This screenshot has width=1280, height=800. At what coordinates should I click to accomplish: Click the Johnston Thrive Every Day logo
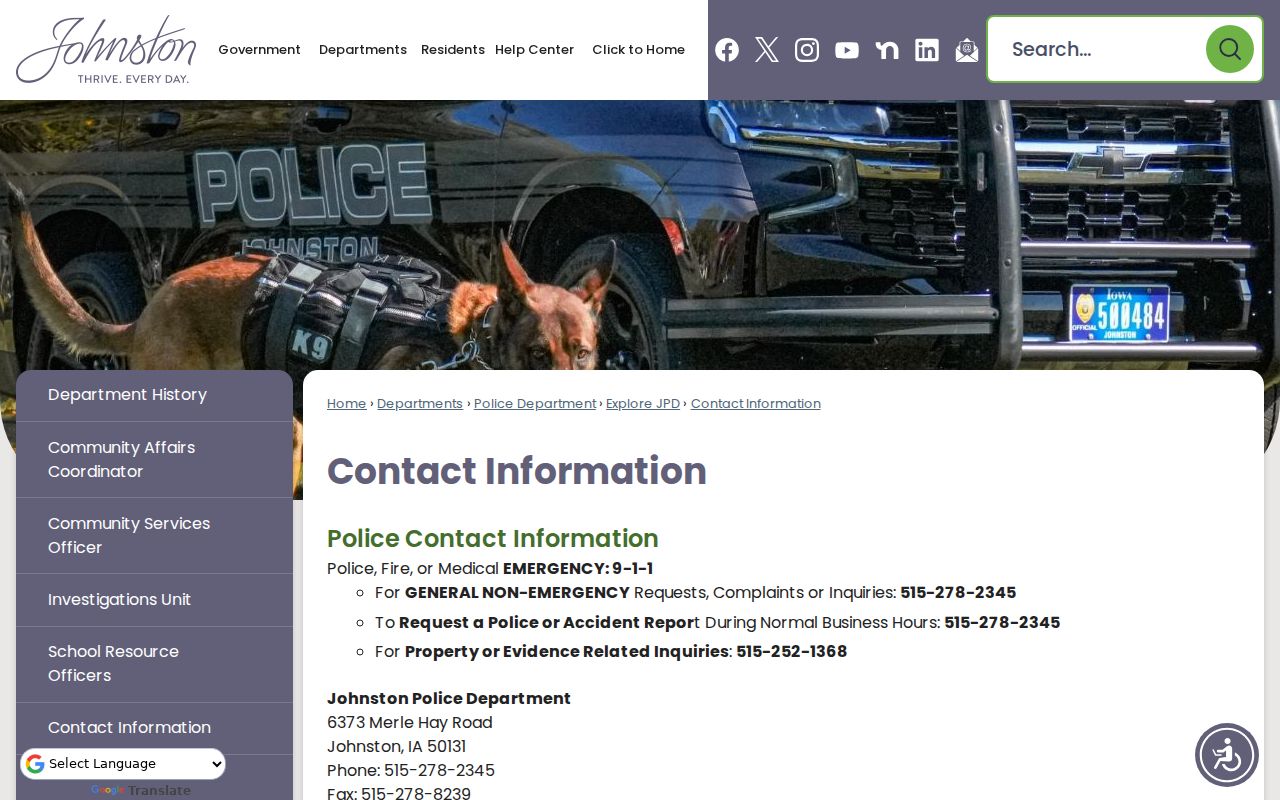click(106, 50)
